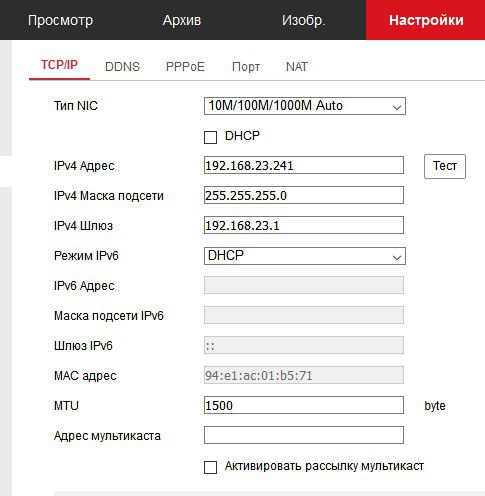
Task: Click the IPv4 Адрес field
Action: click(304, 165)
